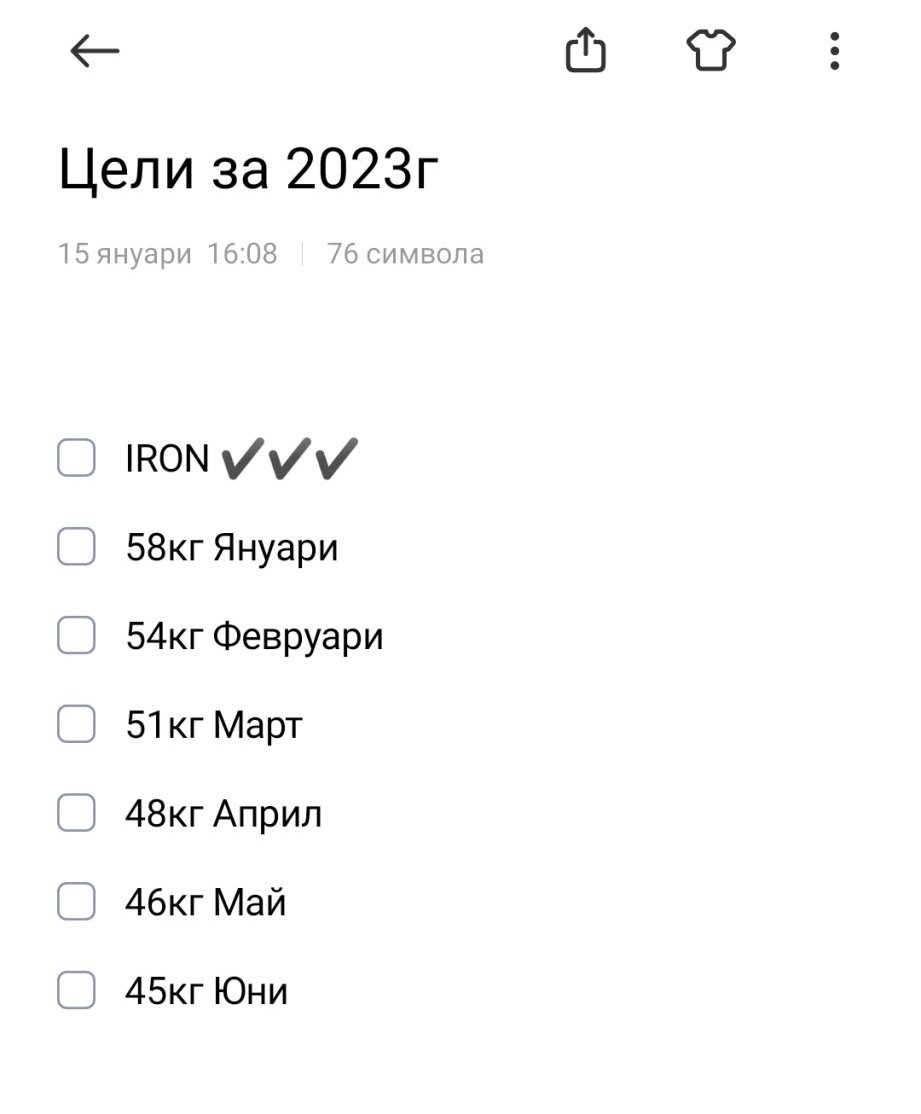Go back using the left arrow
This screenshot has height=1114, width=921.
pos(95,51)
